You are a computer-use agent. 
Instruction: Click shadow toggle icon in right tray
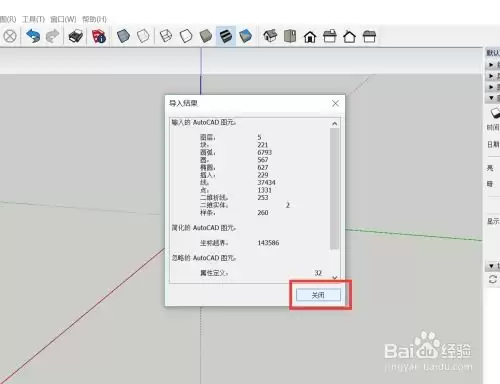pos(495,113)
